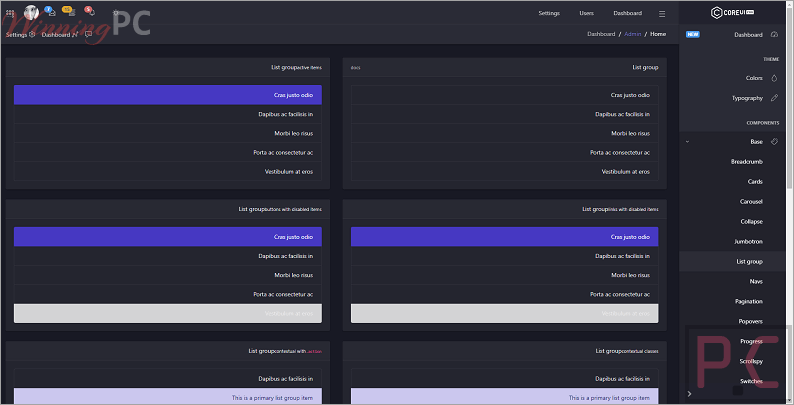794x405 pixels.
Task: Click the gear icon beside subheader Settings
Action: point(32,34)
